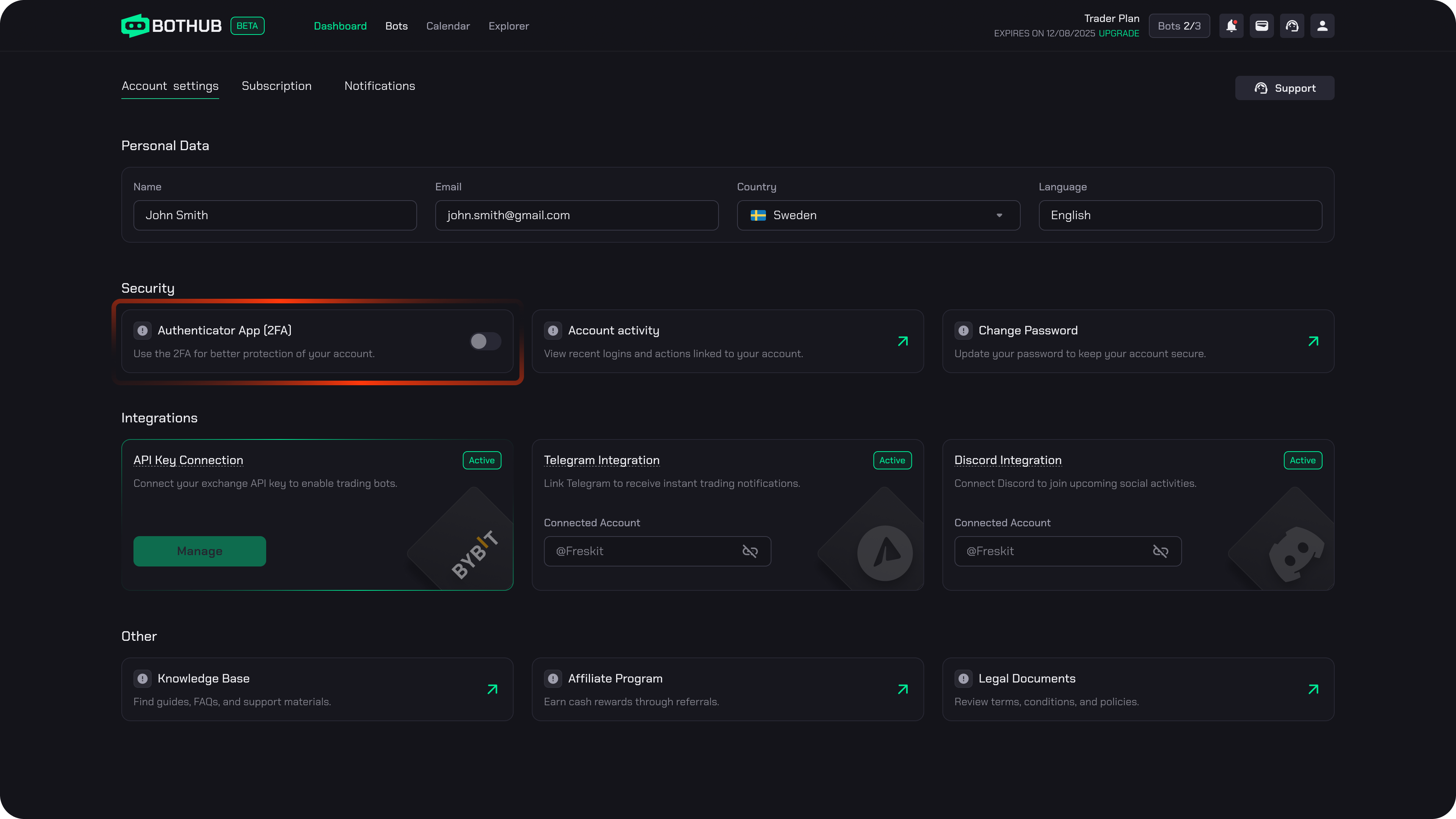Click the notifications bell icon
1456x819 pixels.
1231,26
